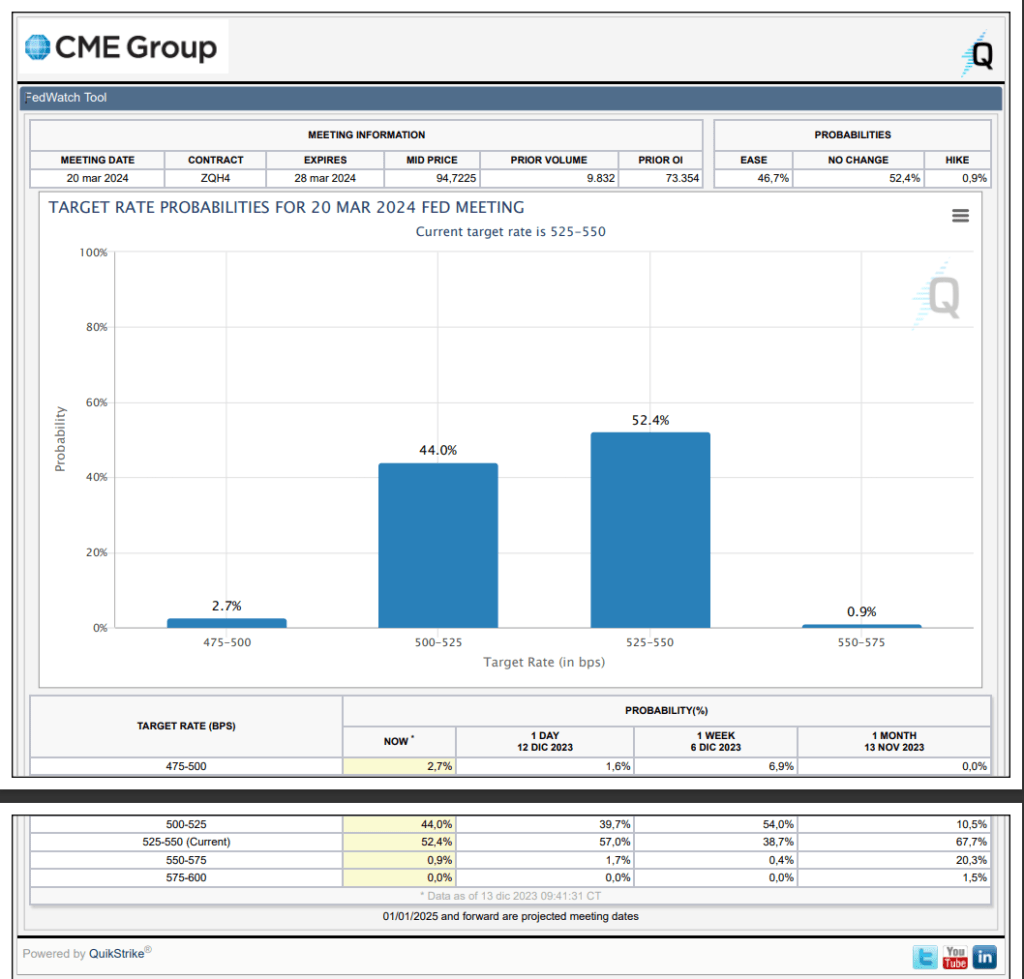Click the CME Group logo
The width and height of the screenshot is (1024, 979).
[121, 47]
